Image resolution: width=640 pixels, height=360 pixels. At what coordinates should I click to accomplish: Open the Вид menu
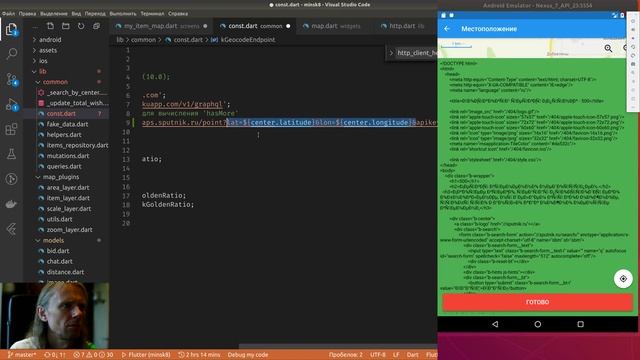pyautogui.click(x=76, y=13)
